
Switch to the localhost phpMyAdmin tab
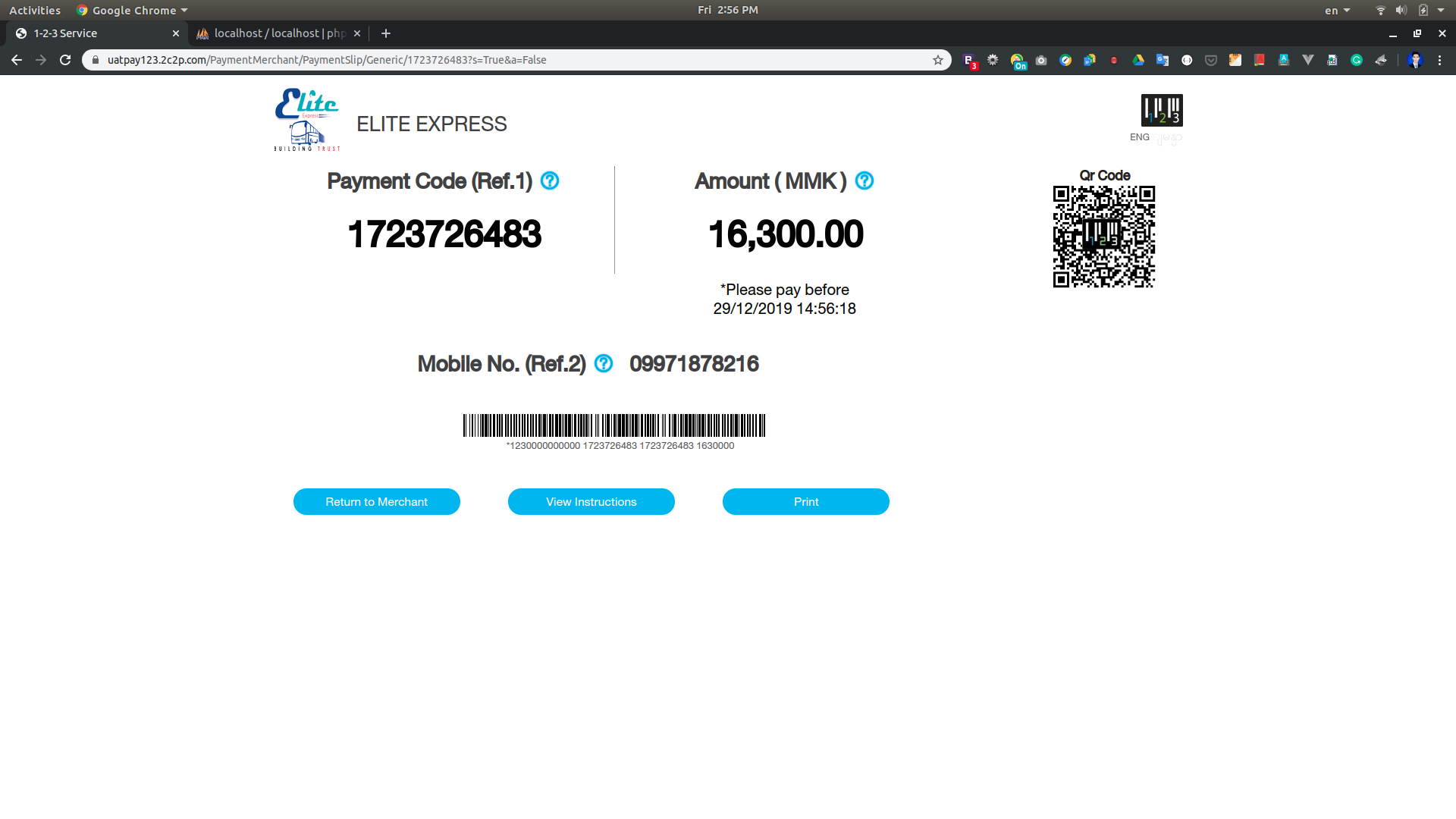[278, 33]
